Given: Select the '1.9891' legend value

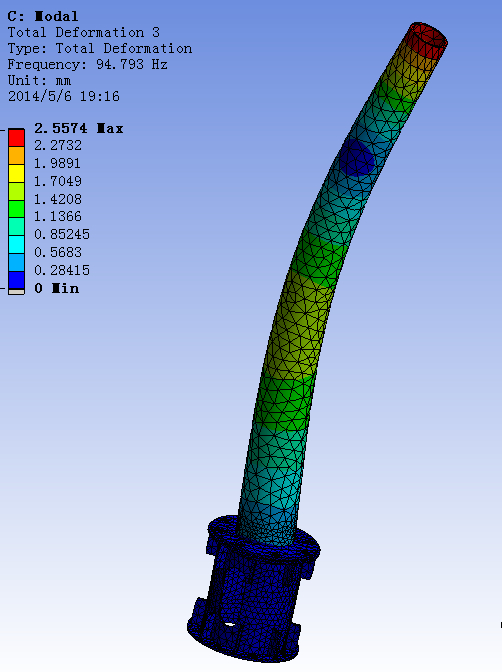Looking at the screenshot, I should (x=57, y=163).
